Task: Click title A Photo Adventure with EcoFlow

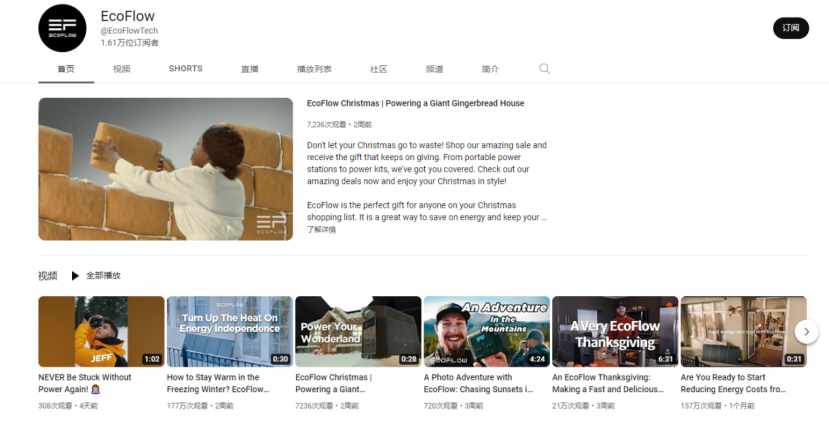Action: point(478,383)
